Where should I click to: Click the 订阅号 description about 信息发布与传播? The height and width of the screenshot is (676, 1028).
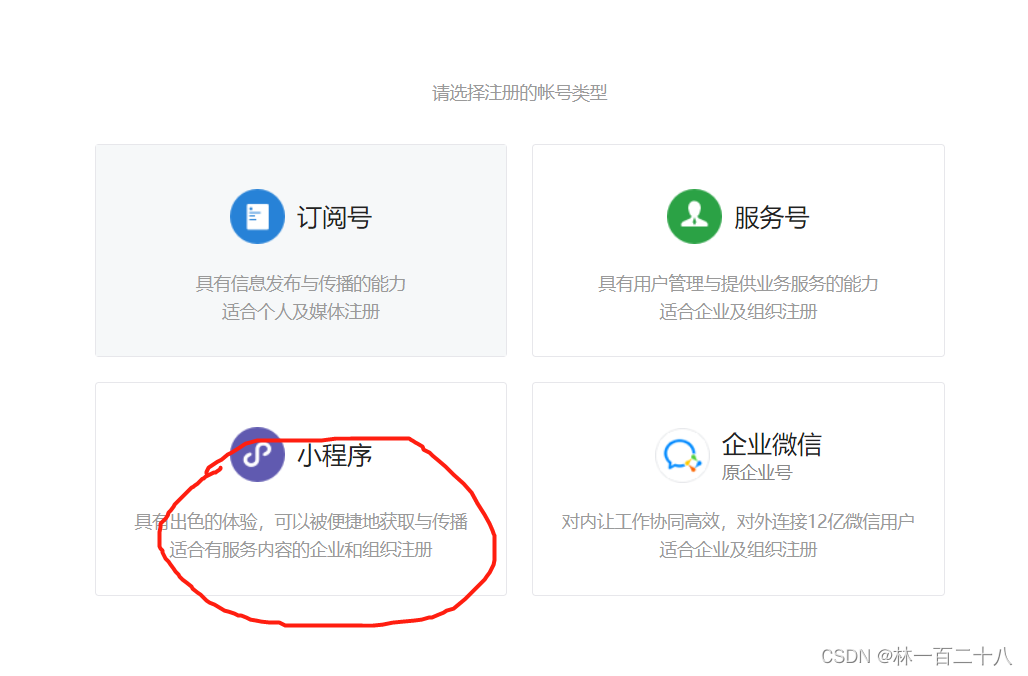tap(300, 284)
